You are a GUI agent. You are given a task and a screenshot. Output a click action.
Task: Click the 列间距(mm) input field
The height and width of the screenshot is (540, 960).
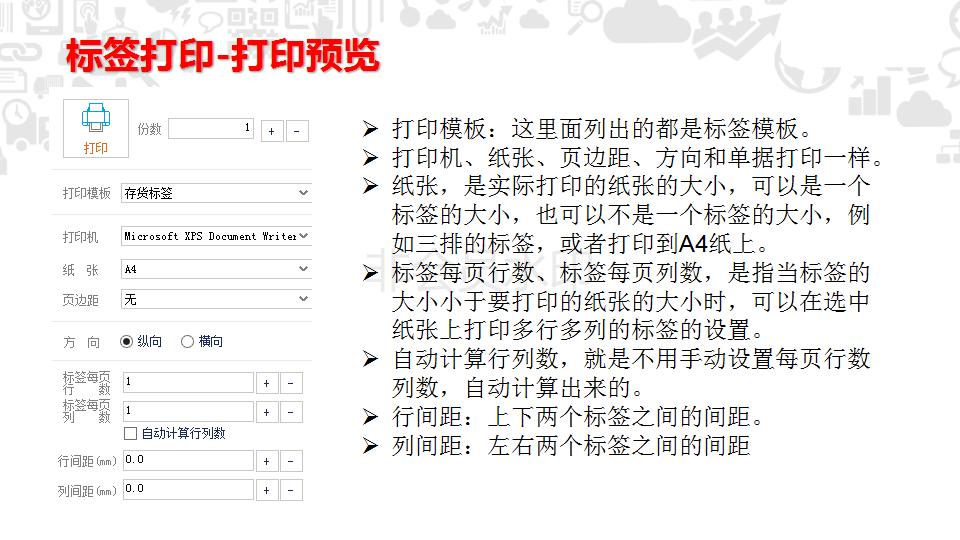pyautogui.click(x=188, y=489)
